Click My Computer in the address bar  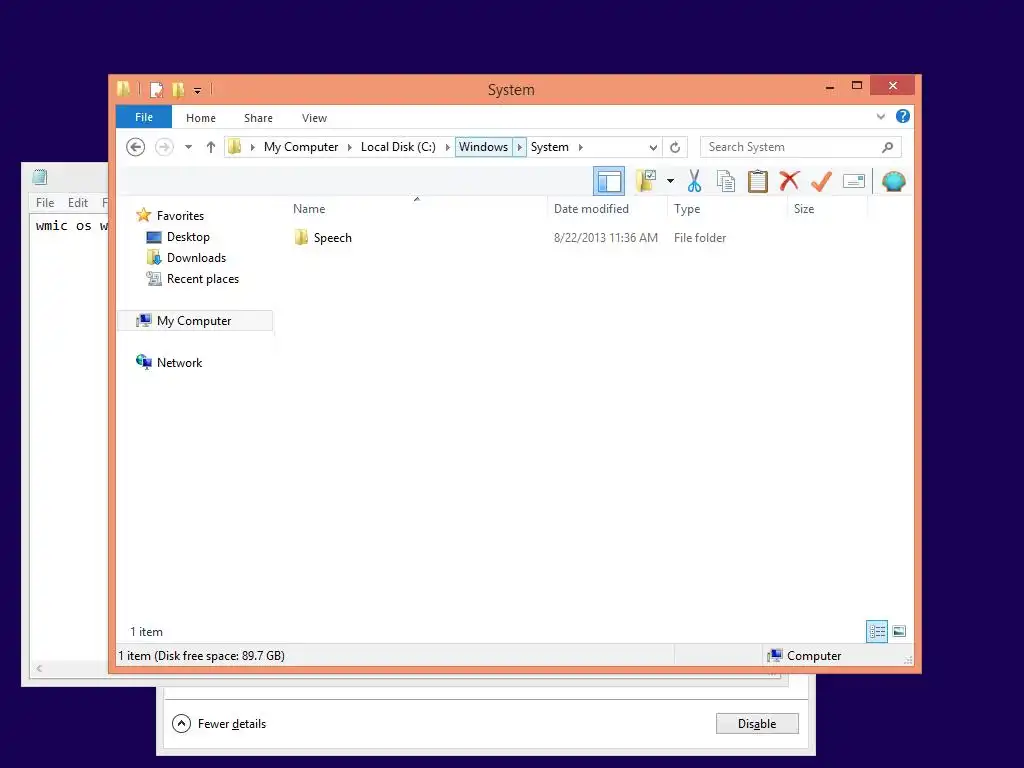pyautogui.click(x=301, y=147)
